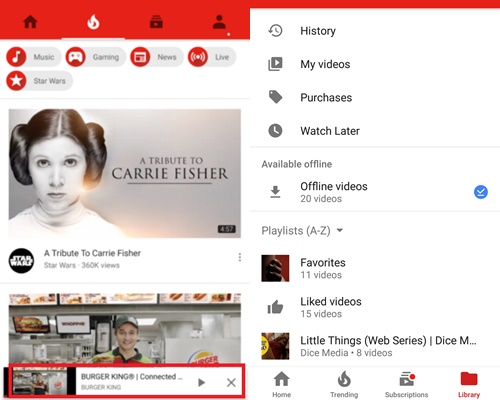Close the Burger King miniplayer
Viewport: 500px width, 400px height.
(x=231, y=382)
